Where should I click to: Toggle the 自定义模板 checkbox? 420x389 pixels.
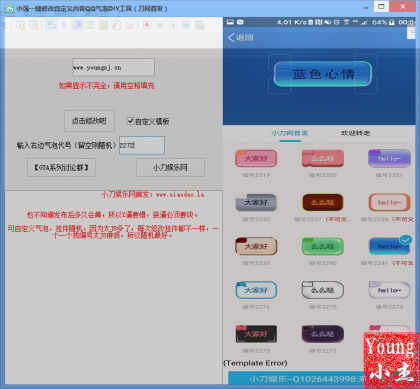click(130, 121)
